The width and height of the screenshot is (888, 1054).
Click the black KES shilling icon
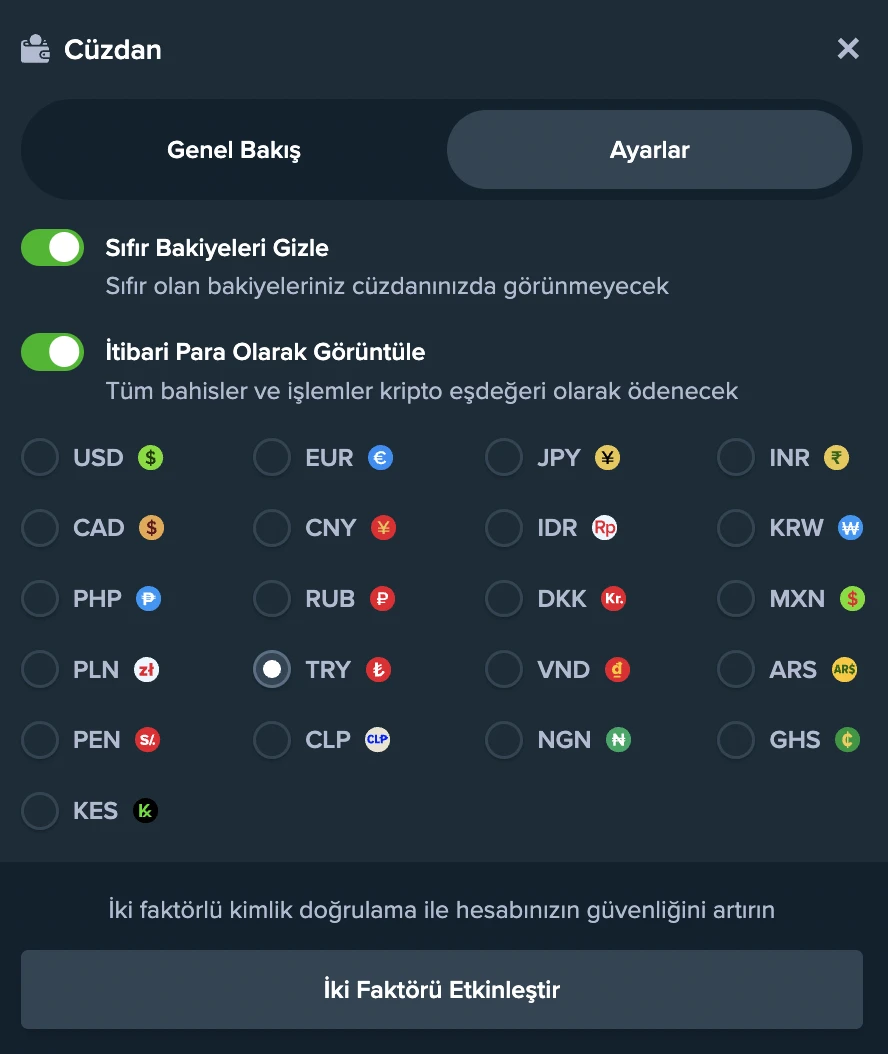[x=145, y=810]
